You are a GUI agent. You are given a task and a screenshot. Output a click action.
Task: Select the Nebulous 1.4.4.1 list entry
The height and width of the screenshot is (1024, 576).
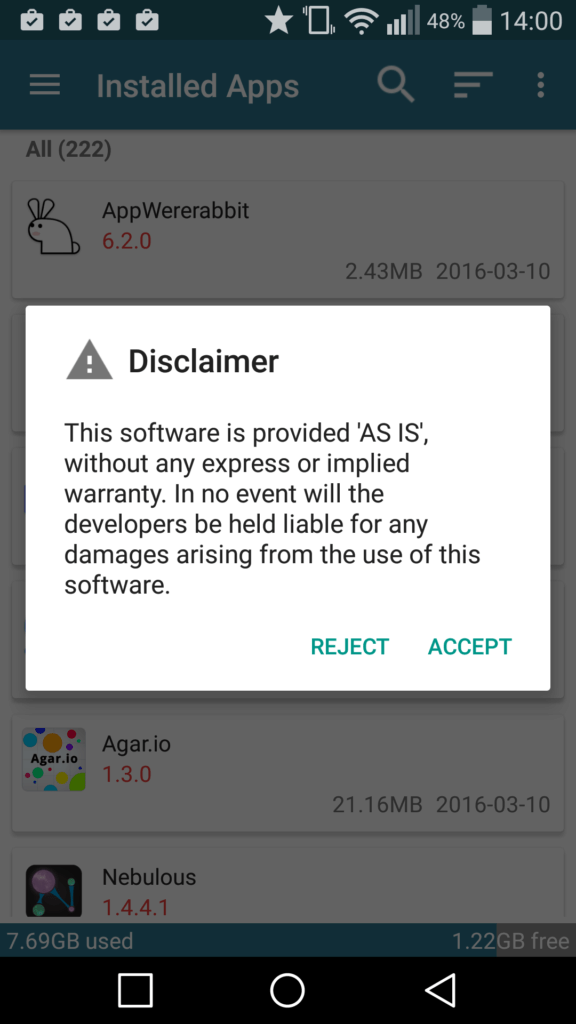[288, 886]
